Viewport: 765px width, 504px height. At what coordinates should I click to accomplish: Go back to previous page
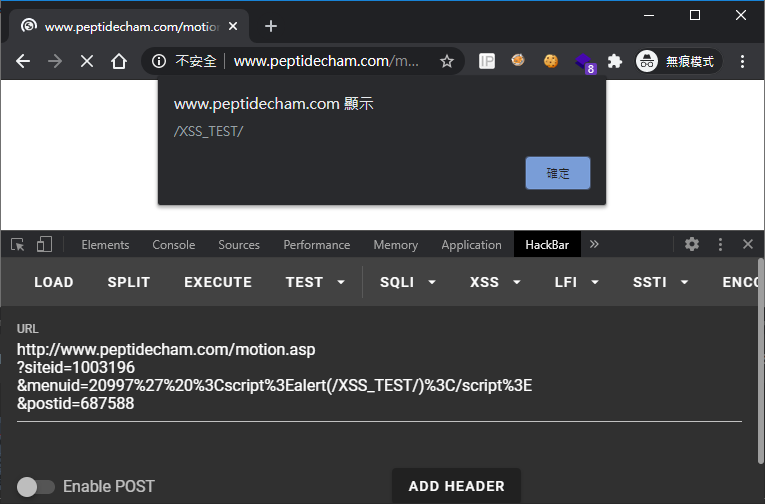point(23,61)
